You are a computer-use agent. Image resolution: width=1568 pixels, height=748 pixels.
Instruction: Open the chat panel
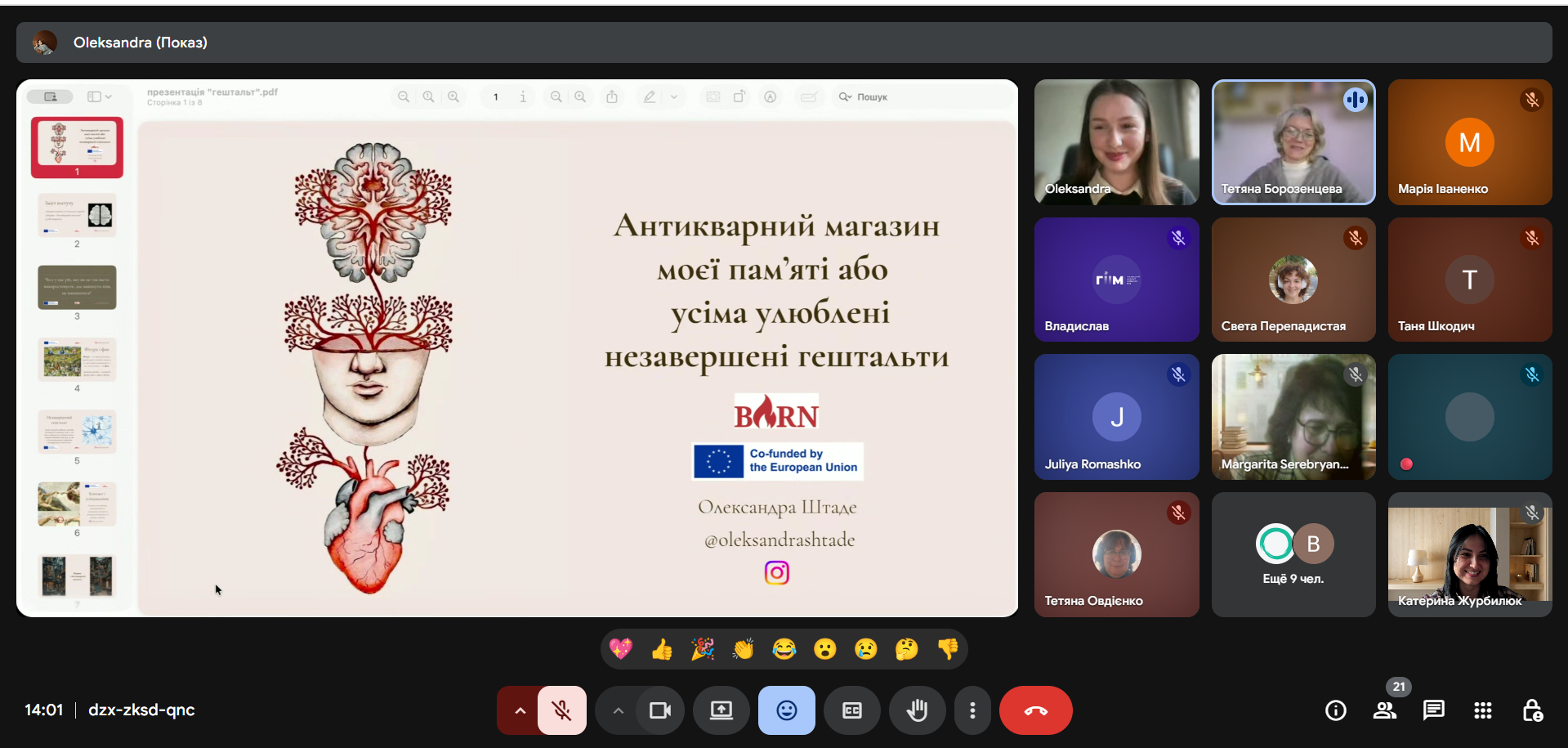click(x=1434, y=710)
